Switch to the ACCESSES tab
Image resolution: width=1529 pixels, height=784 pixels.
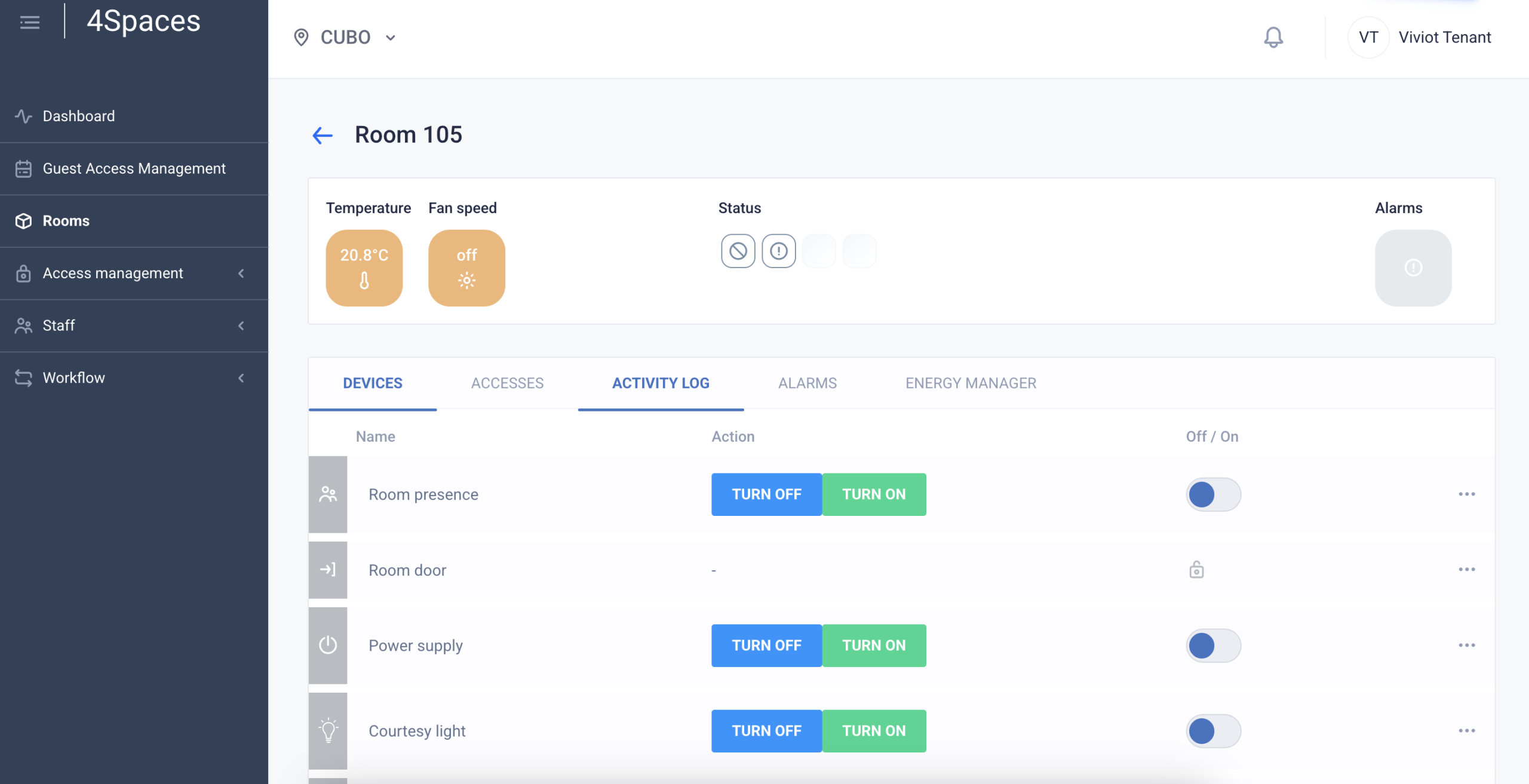click(x=507, y=383)
